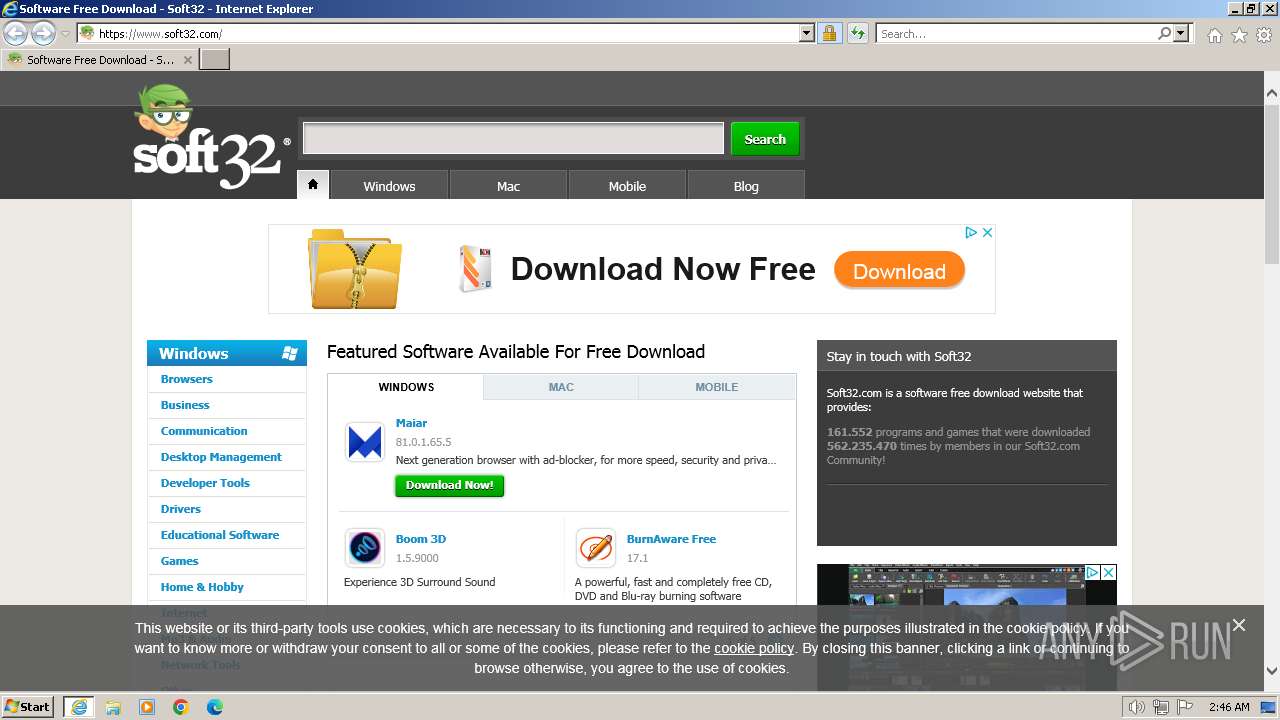The height and width of the screenshot is (720, 1280).
Task: Close the Software Free Download tab
Action: click(187, 60)
